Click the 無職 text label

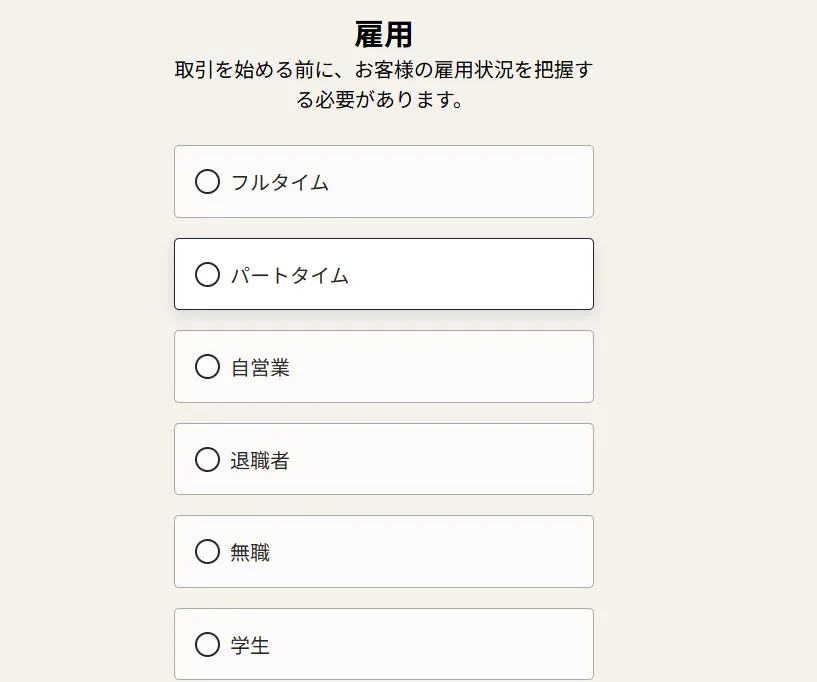[250, 551]
